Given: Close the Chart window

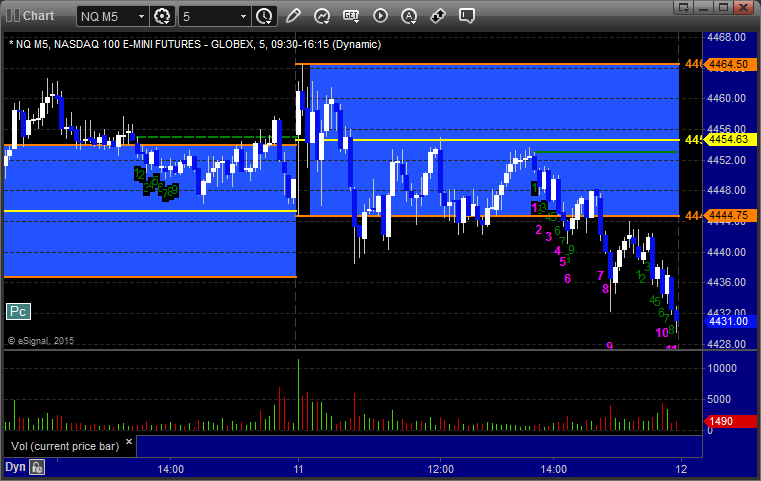Looking at the screenshot, I should pos(744,7).
